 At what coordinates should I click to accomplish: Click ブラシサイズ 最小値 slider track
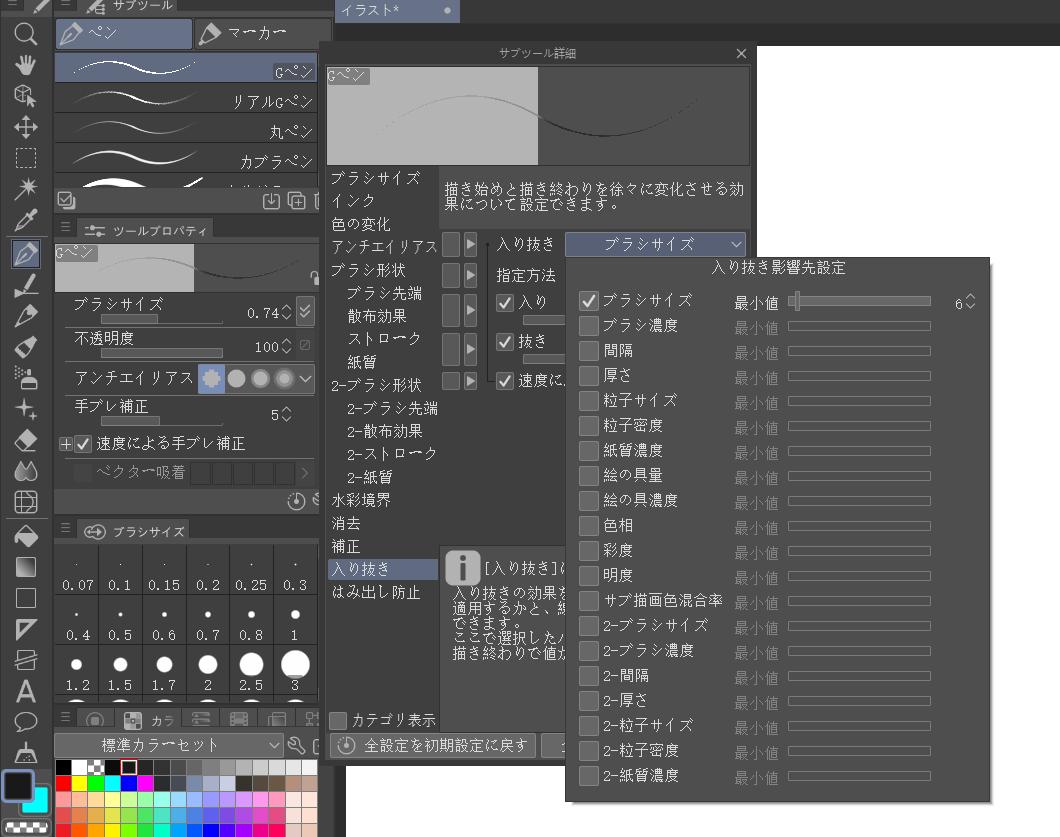pyautogui.click(x=859, y=302)
